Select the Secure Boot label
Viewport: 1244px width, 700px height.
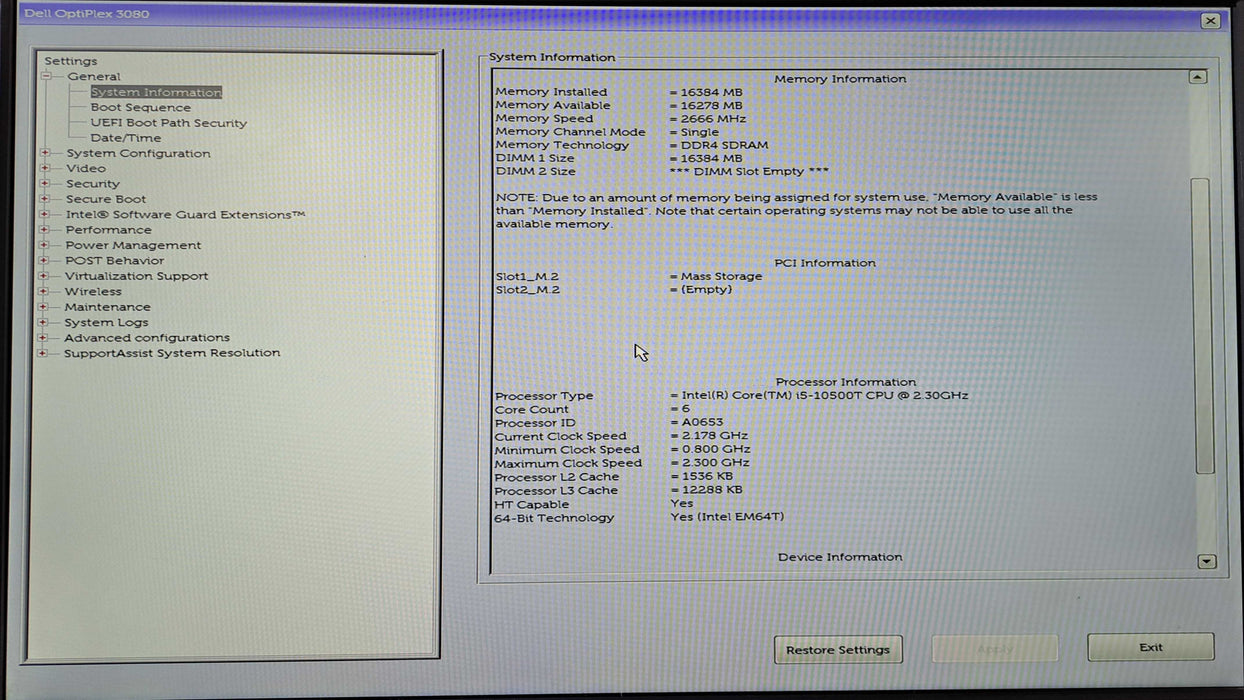[105, 199]
